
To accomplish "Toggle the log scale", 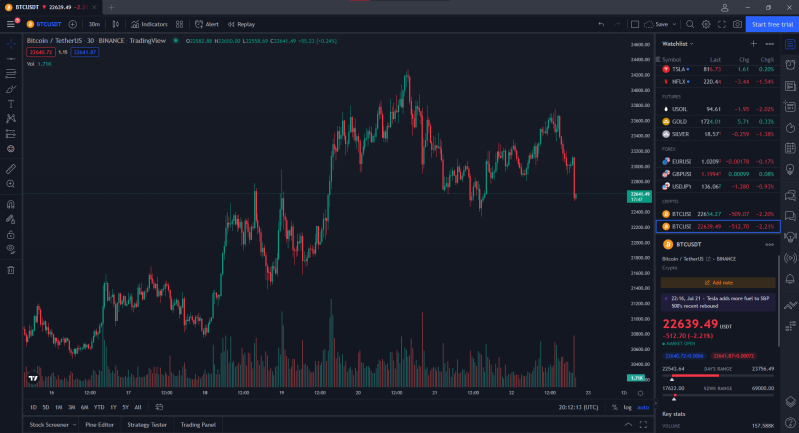I will click(x=627, y=407).
